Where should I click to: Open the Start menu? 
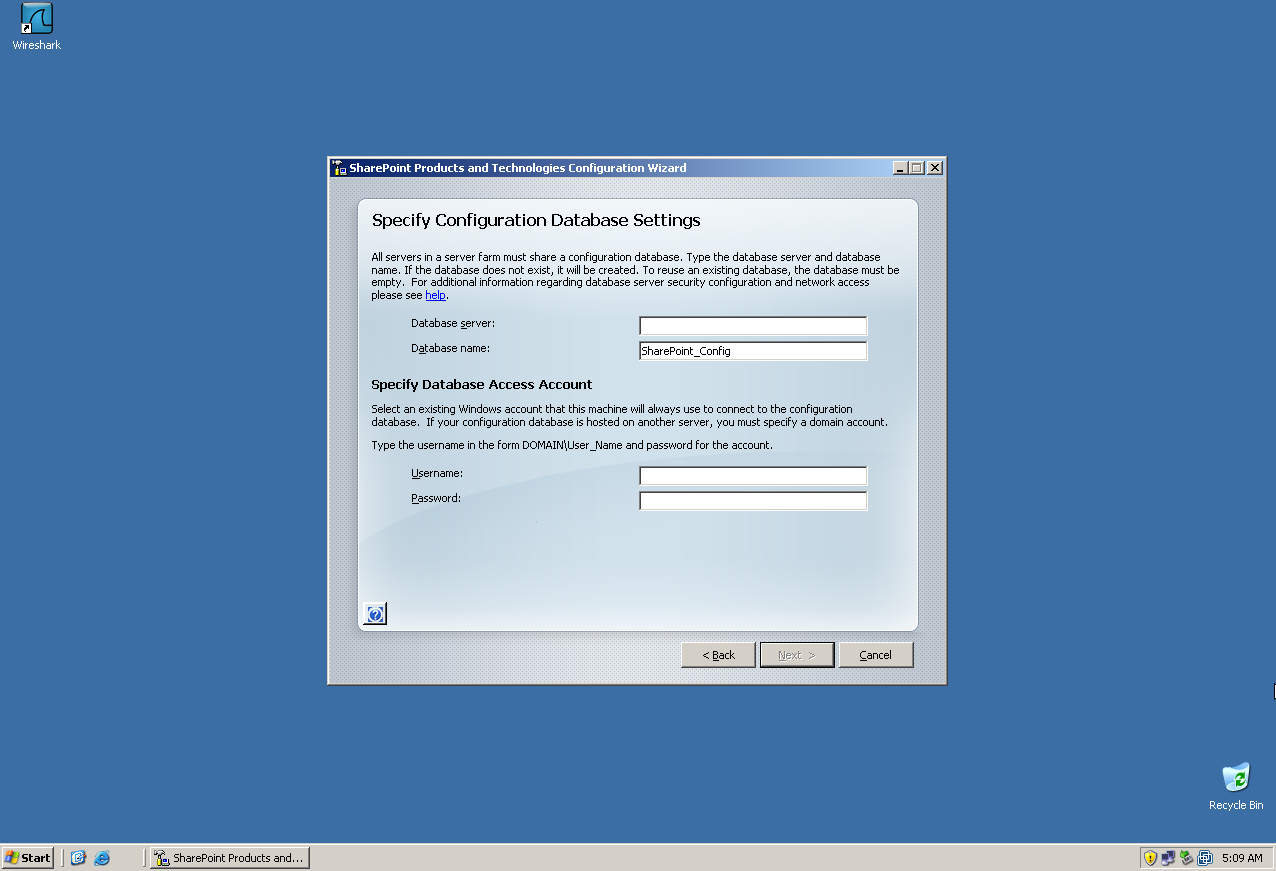27,857
